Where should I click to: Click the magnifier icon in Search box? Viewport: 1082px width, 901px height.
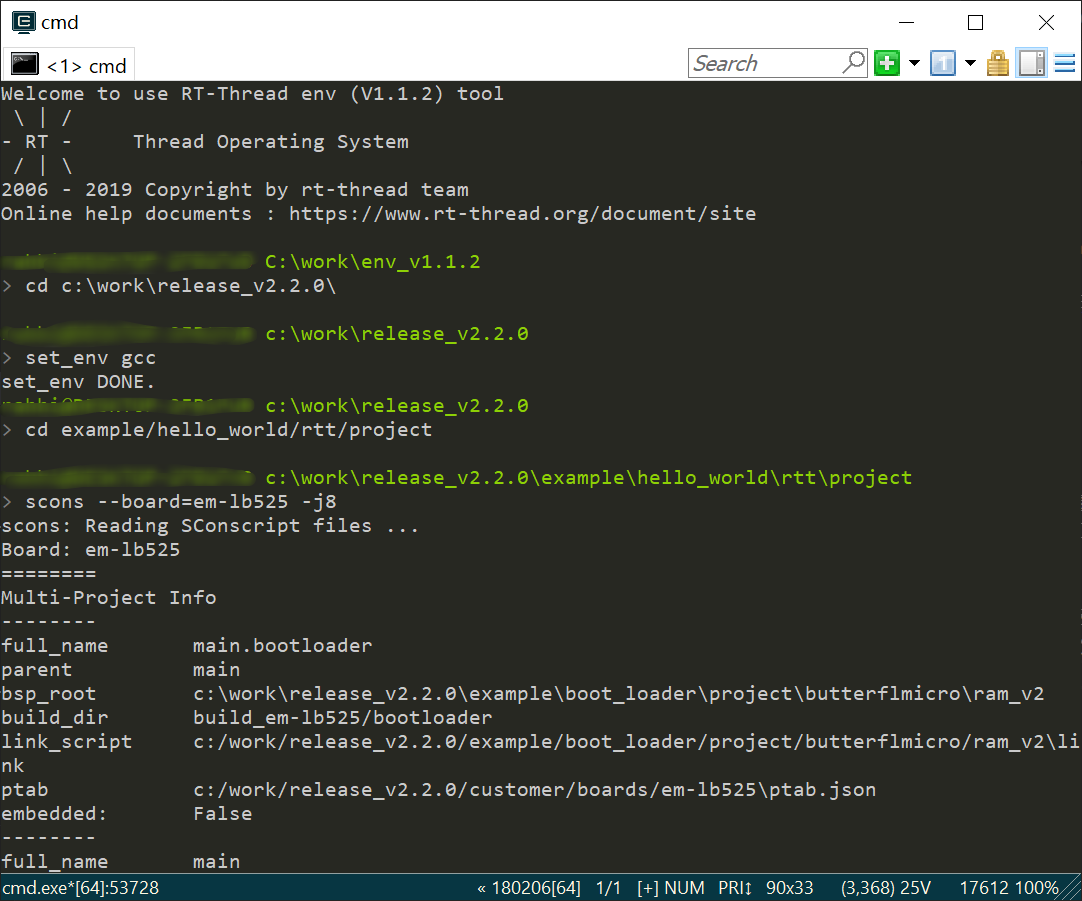coord(854,63)
